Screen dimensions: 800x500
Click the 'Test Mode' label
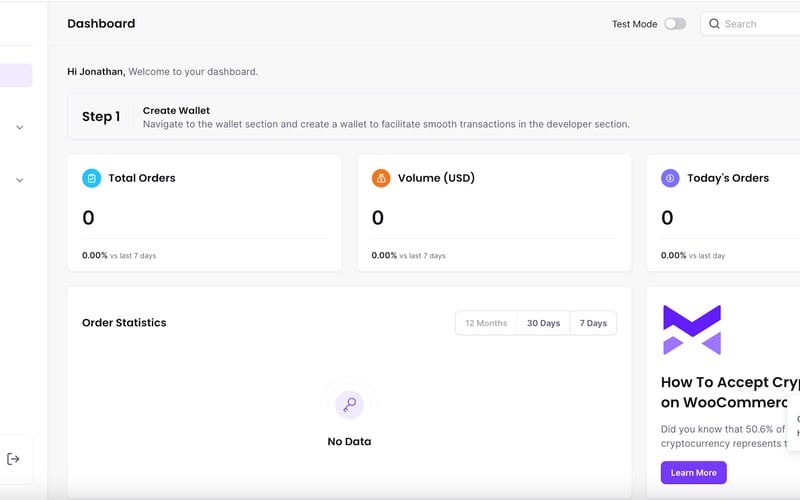pyautogui.click(x=635, y=24)
